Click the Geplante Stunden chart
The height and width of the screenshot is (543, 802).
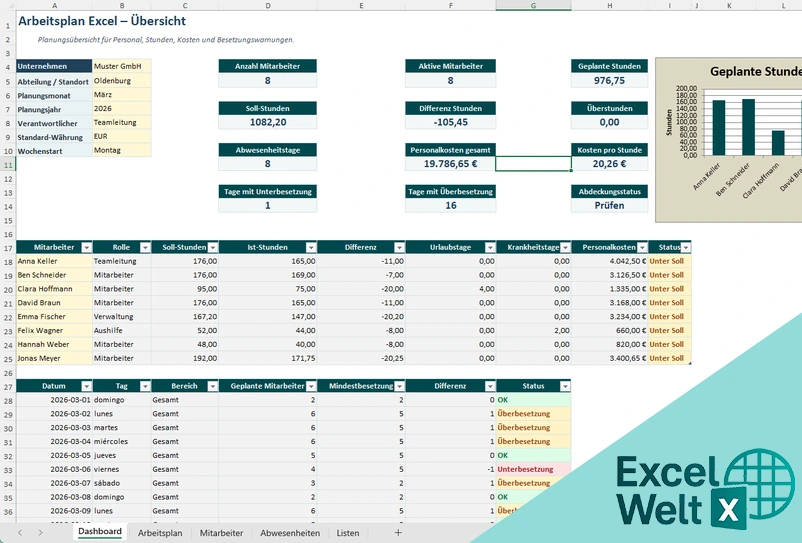pos(731,140)
